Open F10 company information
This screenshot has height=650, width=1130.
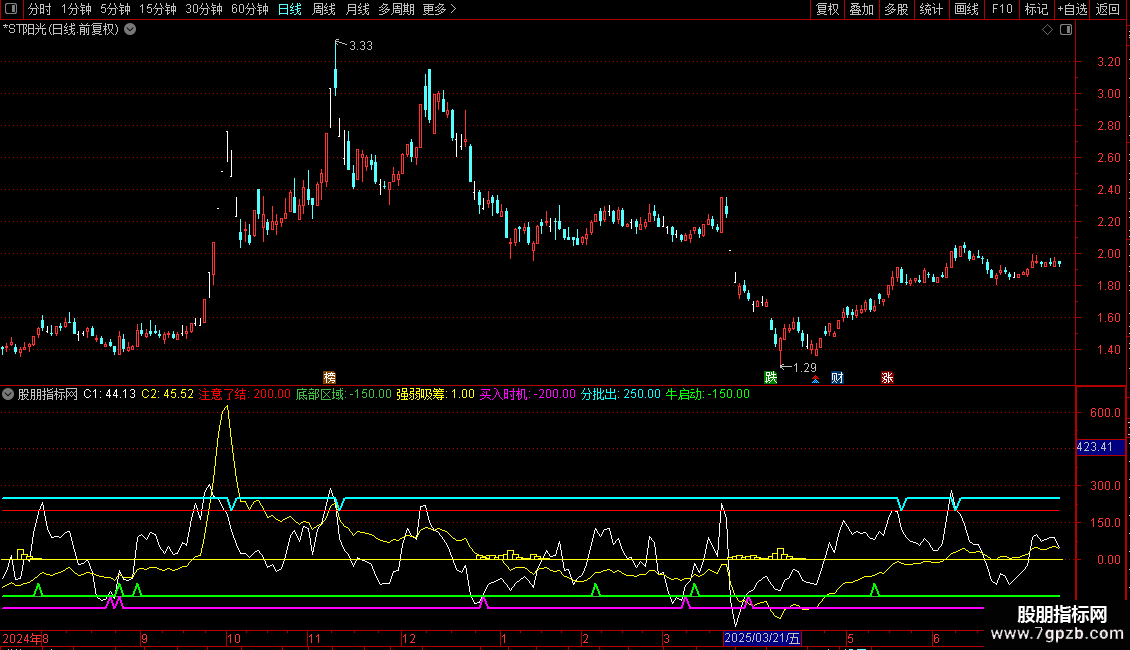pyautogui.click(x=1002, y=9)
